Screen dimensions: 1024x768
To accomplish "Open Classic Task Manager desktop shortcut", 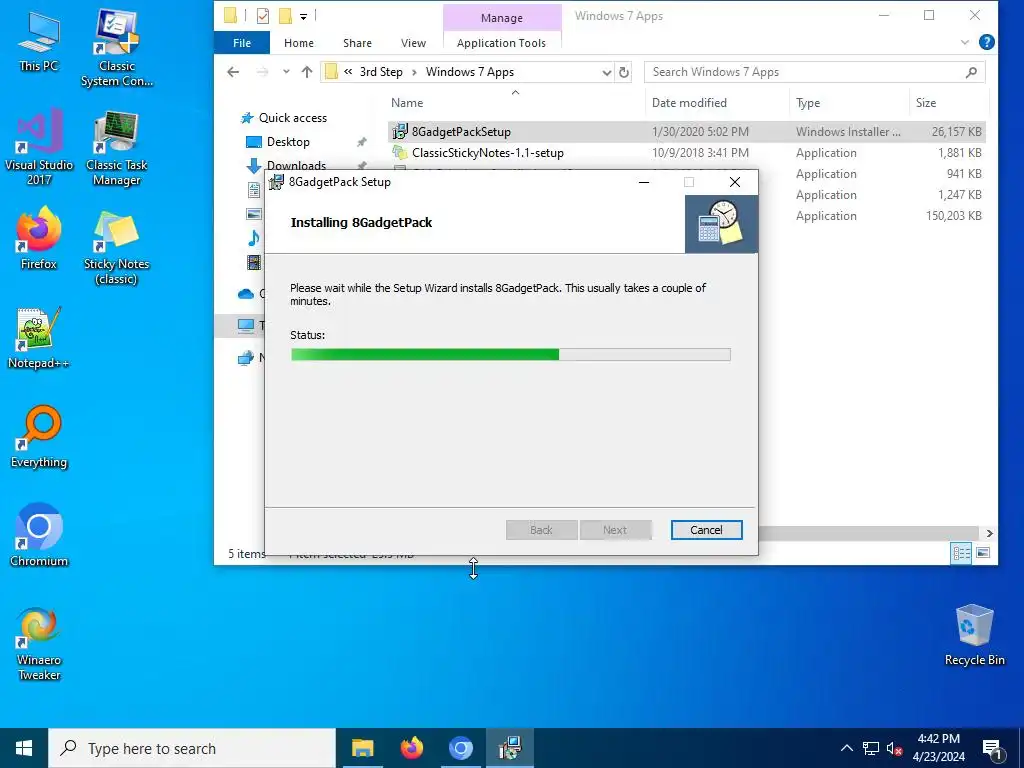I will [116, 148].
